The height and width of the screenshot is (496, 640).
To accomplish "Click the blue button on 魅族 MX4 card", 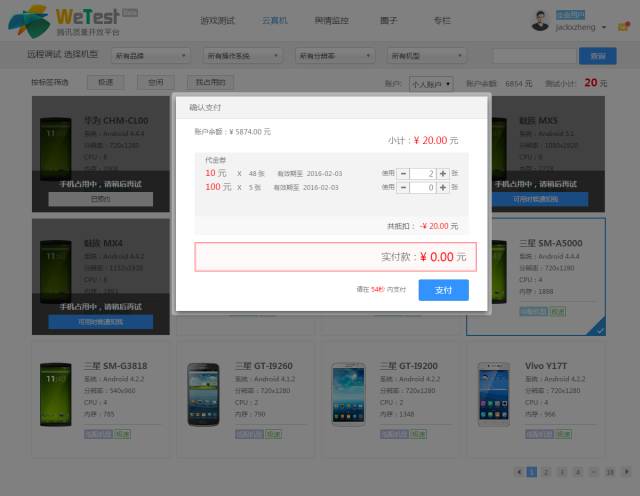I will coord(100,322).
